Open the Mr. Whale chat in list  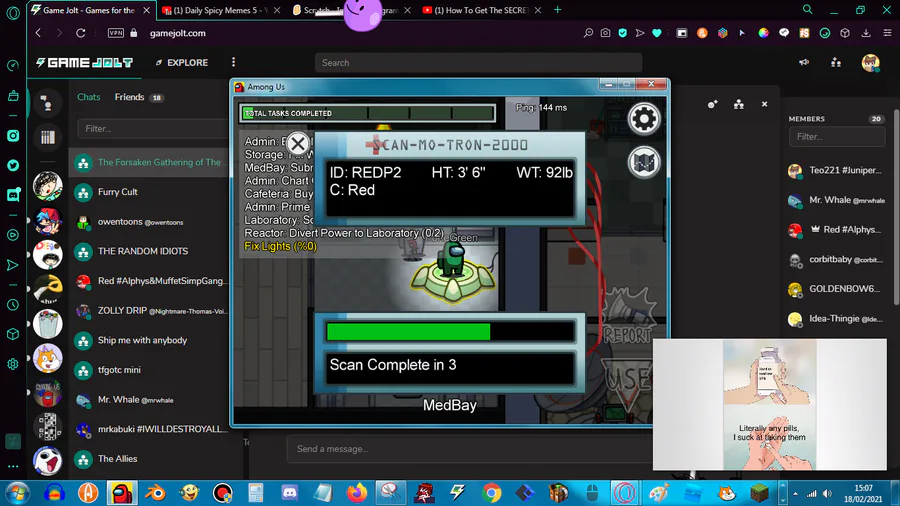(x=149, y=400)
